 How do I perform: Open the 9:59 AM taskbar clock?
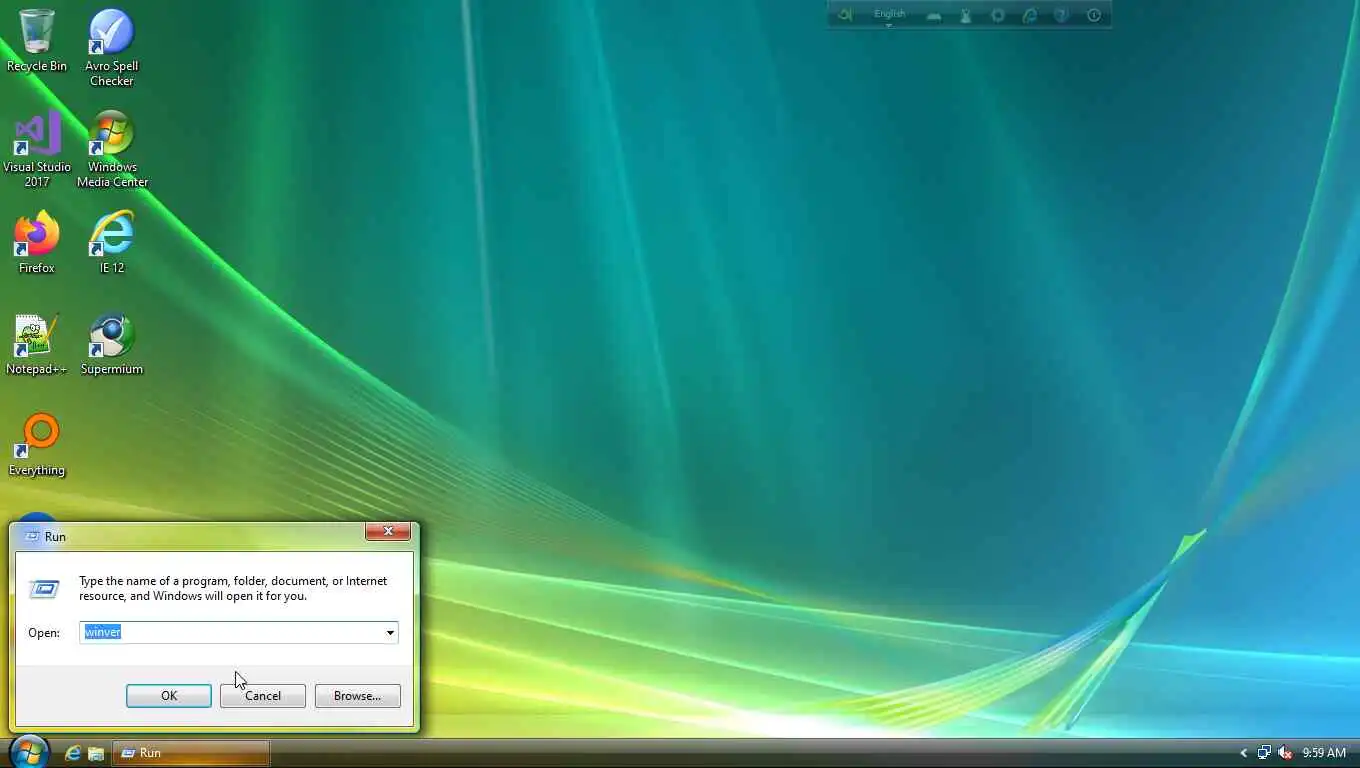pyautogui.click(x=1324, y=753)
